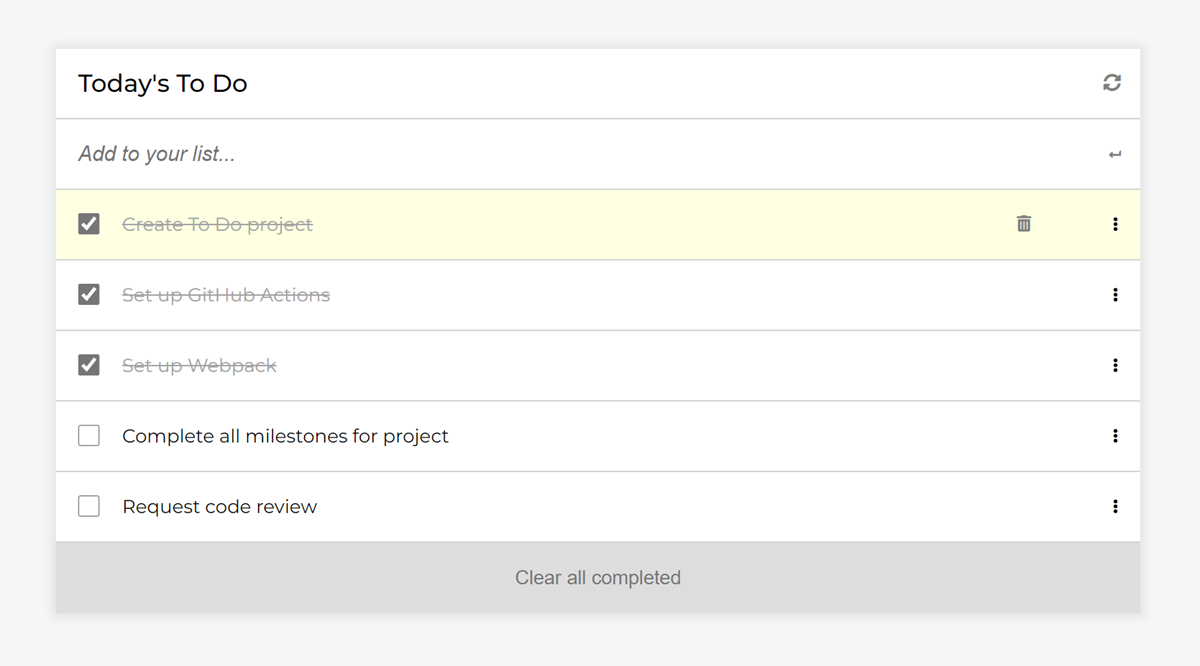The width and height of the screenshot is (1200, 666).
Task: Click vertical dots beside Set up Webpack
Action: point(1115,365)
